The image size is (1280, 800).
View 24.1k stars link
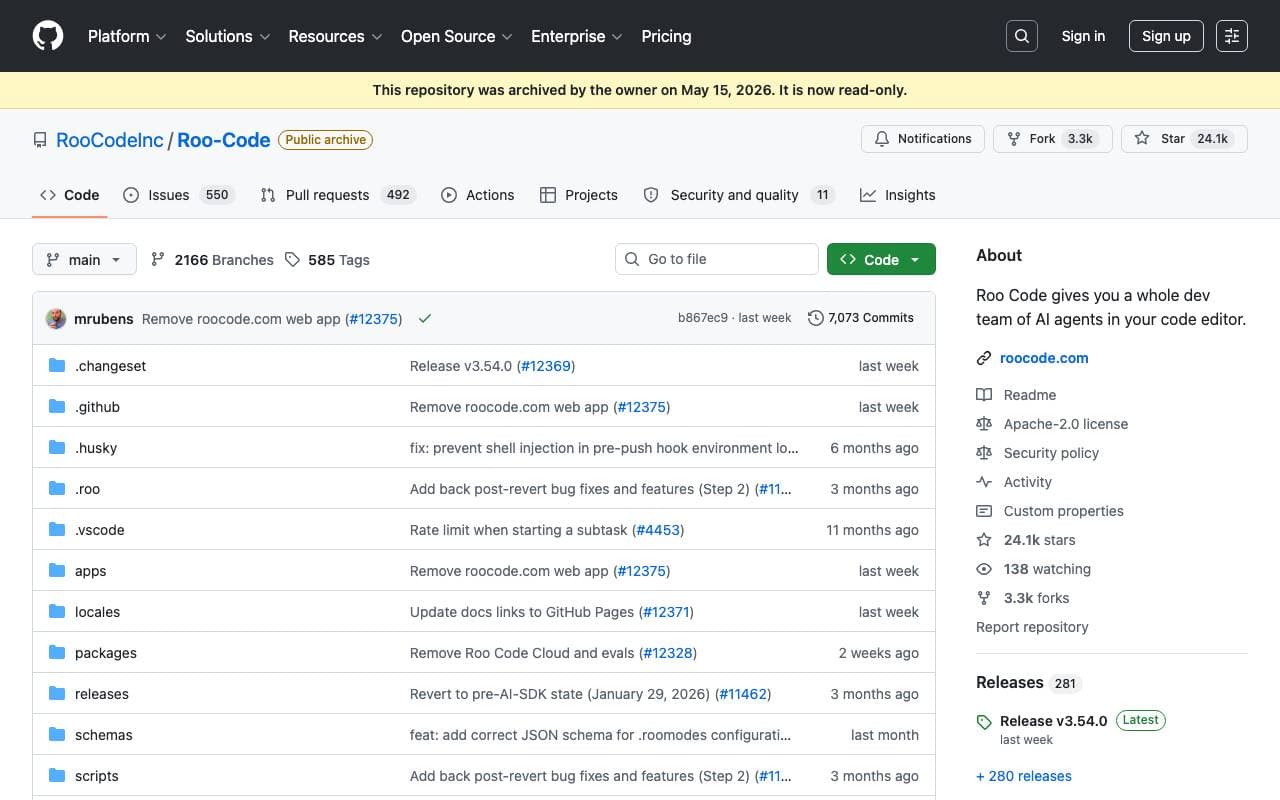pyautogui.click(x=1040, y=540)
